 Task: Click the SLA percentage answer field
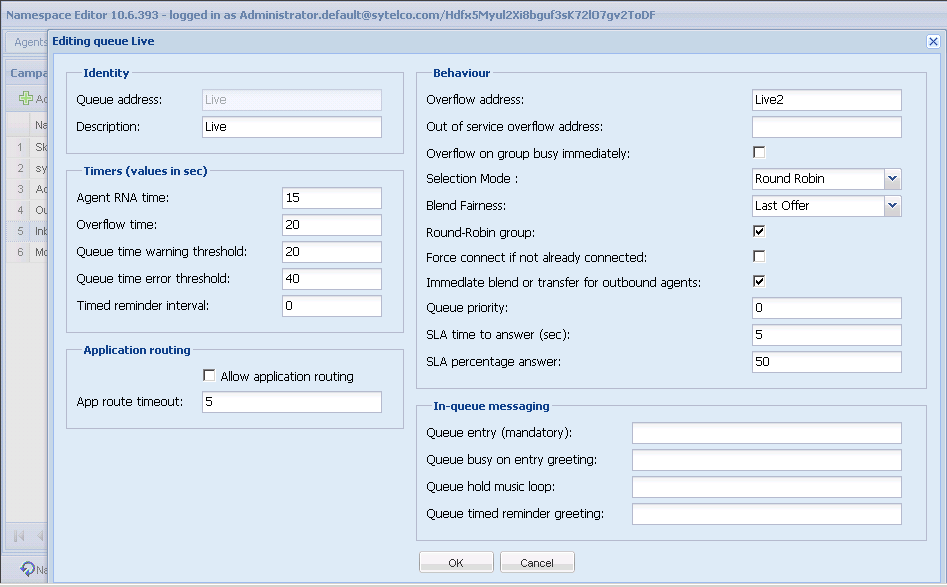tap(827, 362)
